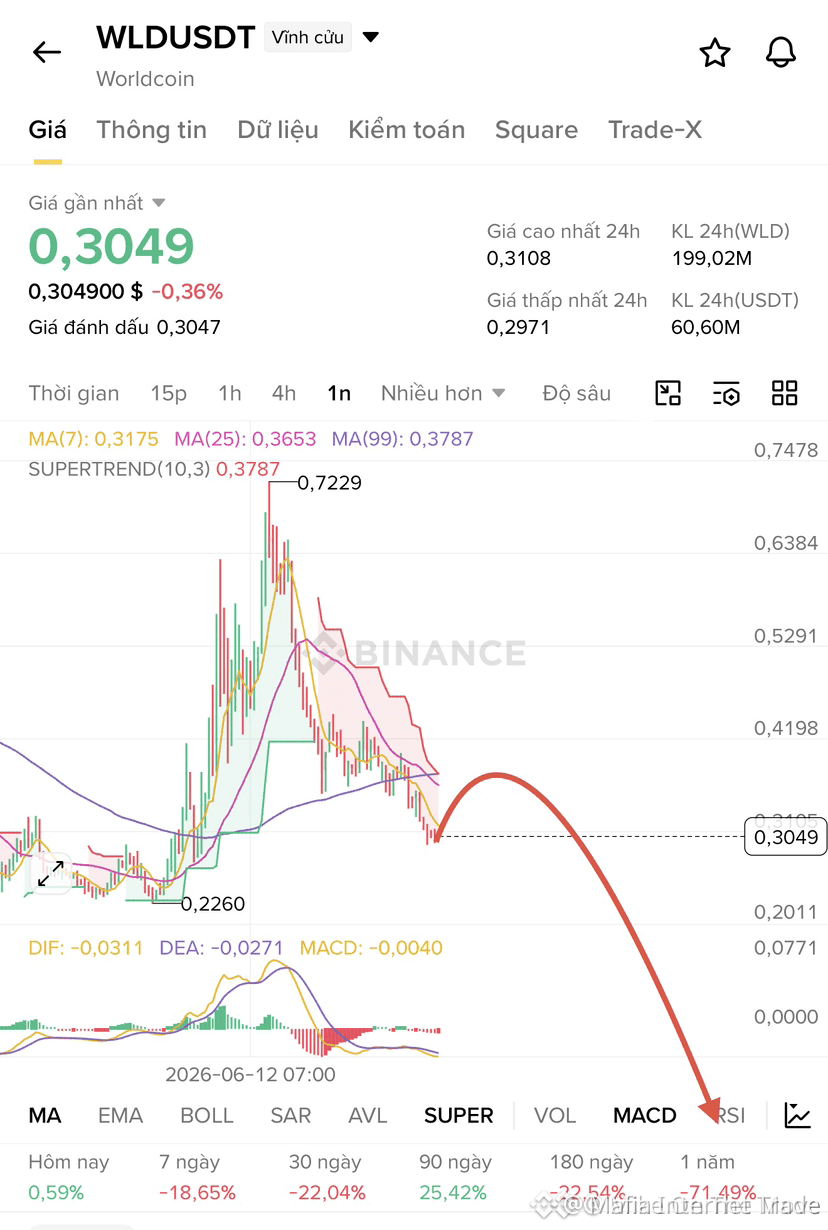Image resolution: width=828 pixels, height=1230 pixels.
Task: Open chart indicator settings icon
Action: pos(726,393)
